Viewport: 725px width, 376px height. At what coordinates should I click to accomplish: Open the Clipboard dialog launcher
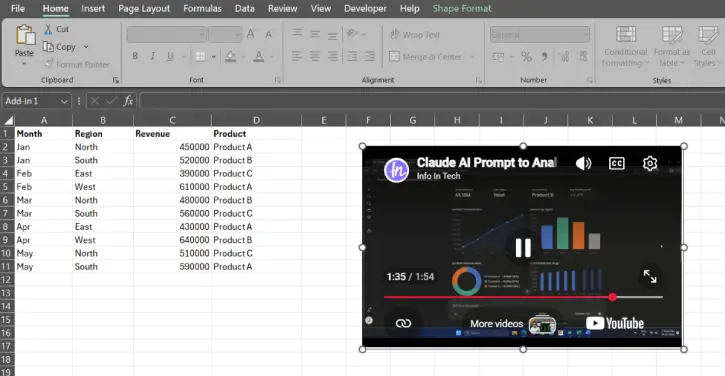pos(116,80)
